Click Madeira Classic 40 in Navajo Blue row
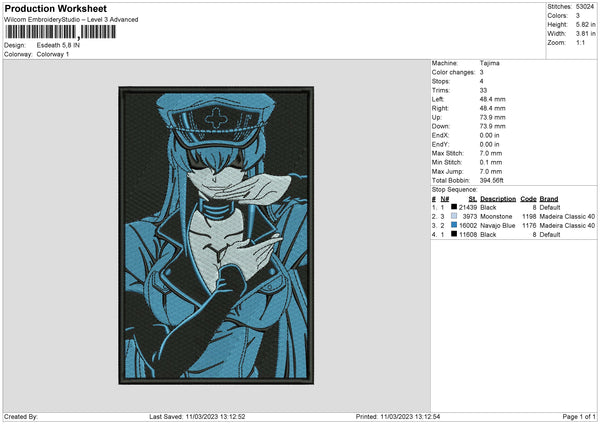This screenshot has height=424, width=600. coord(567,226)
